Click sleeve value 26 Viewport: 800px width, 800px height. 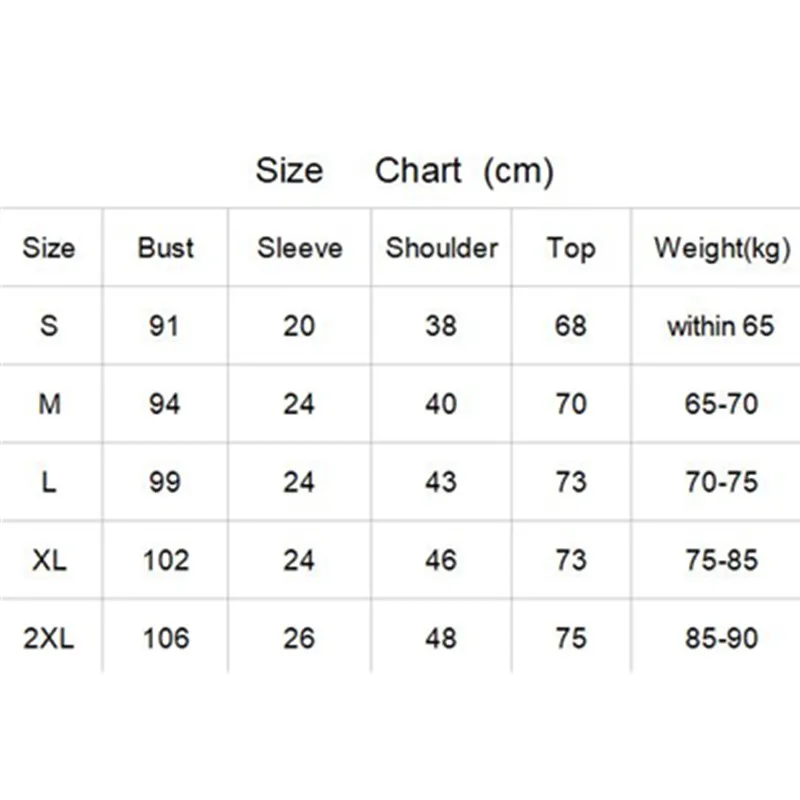[299, 638]
